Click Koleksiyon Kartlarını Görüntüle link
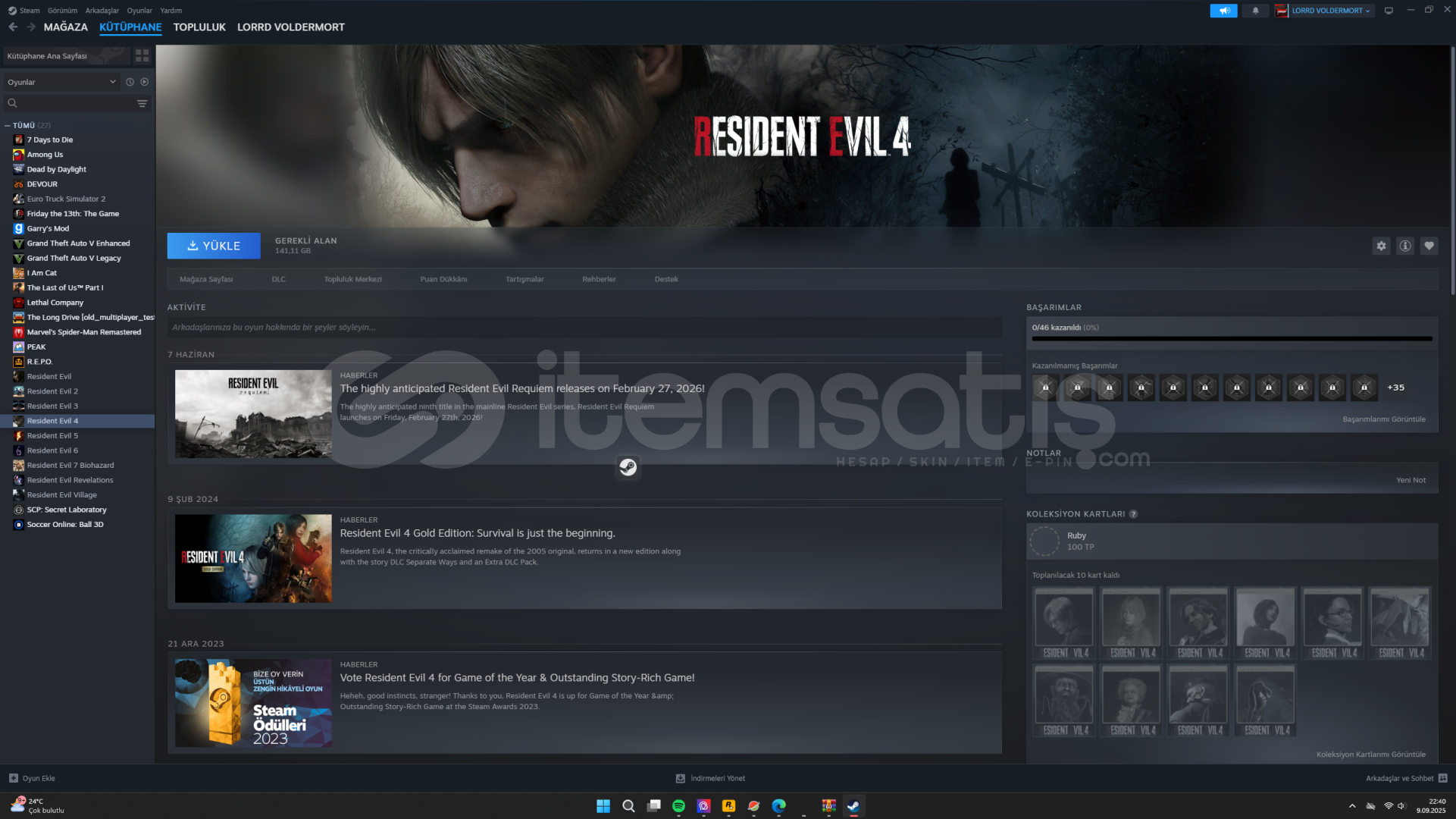The image size is (1456, 819). (1370, 755)
